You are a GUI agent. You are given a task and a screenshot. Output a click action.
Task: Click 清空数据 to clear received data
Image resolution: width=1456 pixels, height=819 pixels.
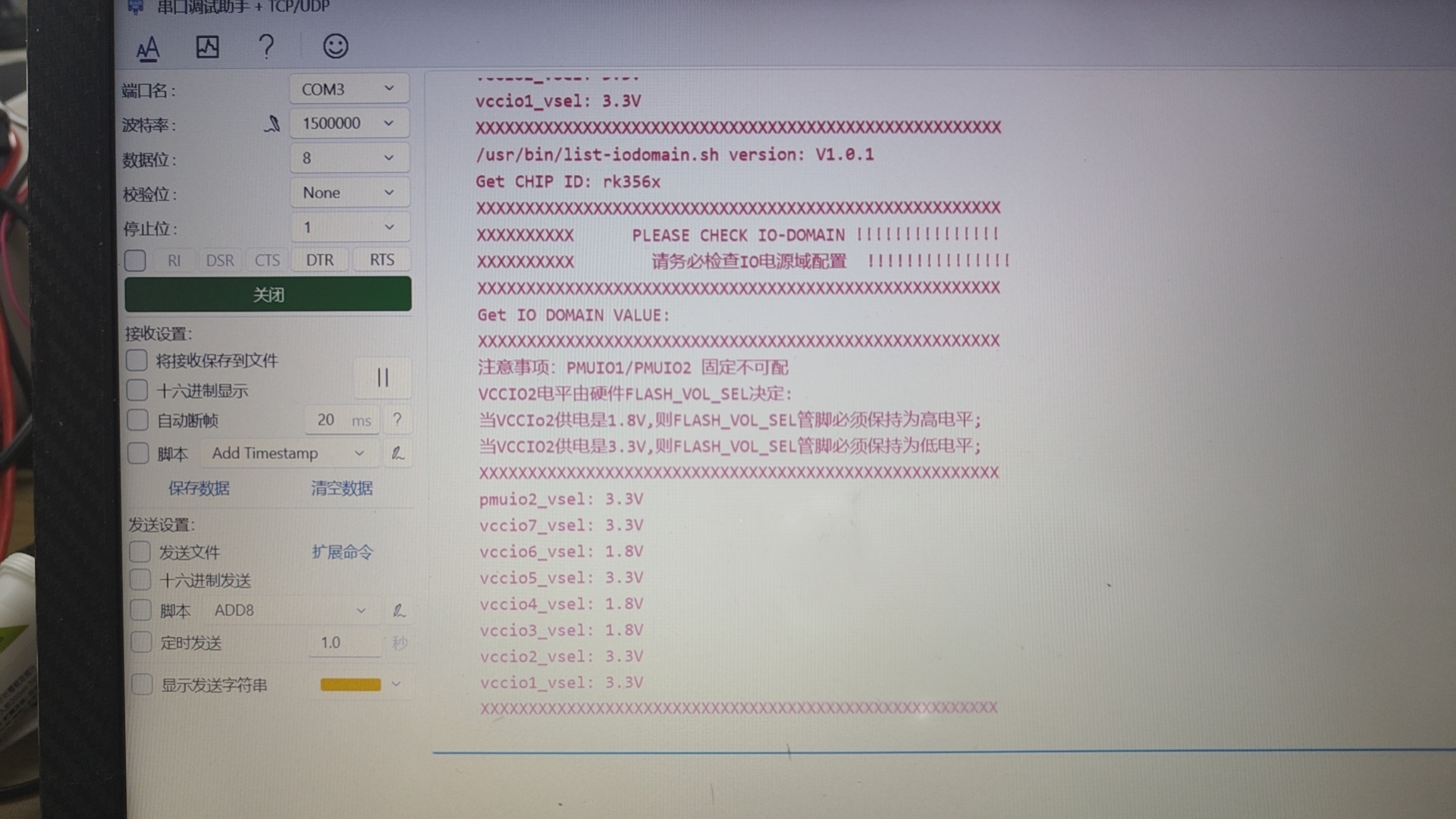pos(340,488)
